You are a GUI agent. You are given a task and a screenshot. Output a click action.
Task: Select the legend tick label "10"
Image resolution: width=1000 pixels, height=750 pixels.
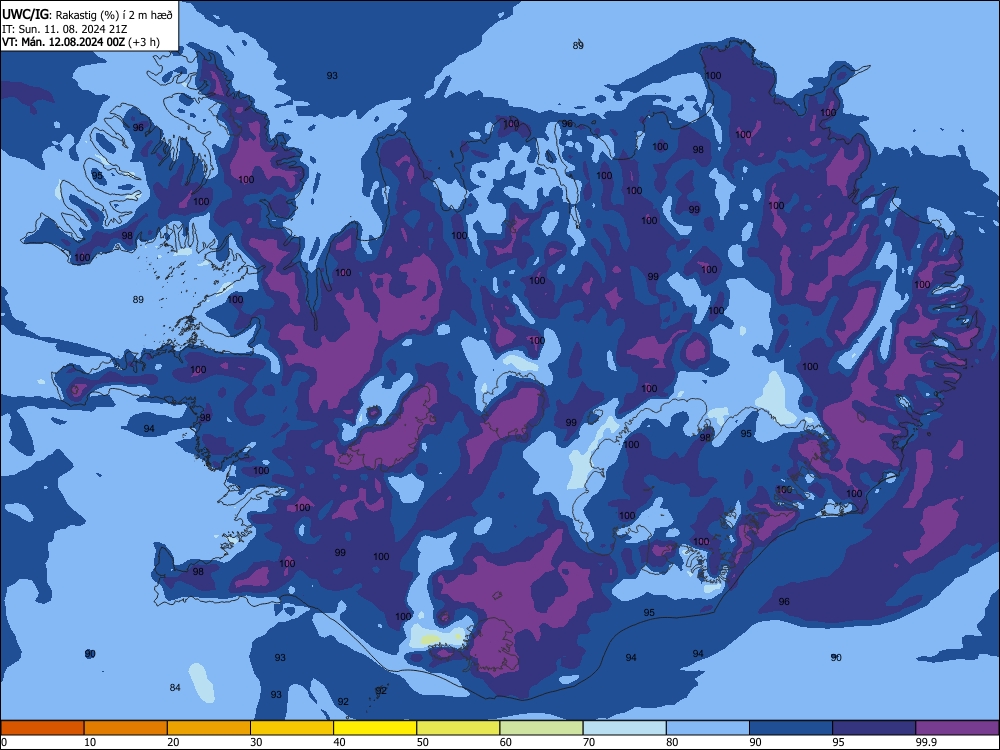pyautogui.click(x=90, y=742)
